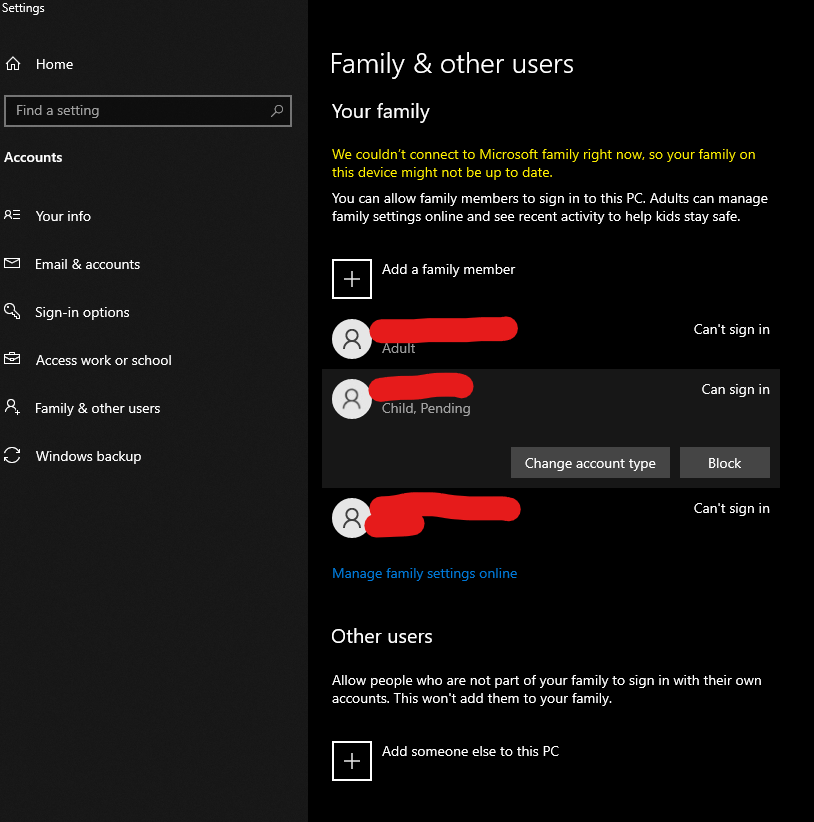The width and height of the screenshot is (814, 822).
Task: Click the Access work or school briefcase icon
Action: pos(12,359)
